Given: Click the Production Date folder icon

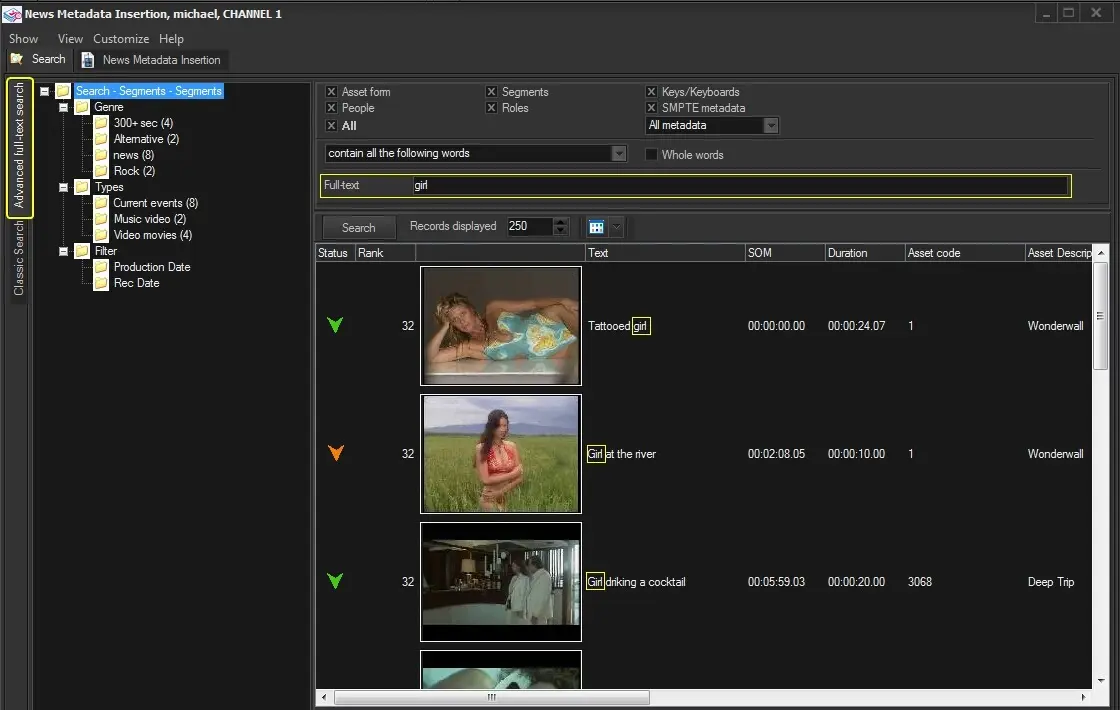Looking at the screenshot, I should [101, 267].
